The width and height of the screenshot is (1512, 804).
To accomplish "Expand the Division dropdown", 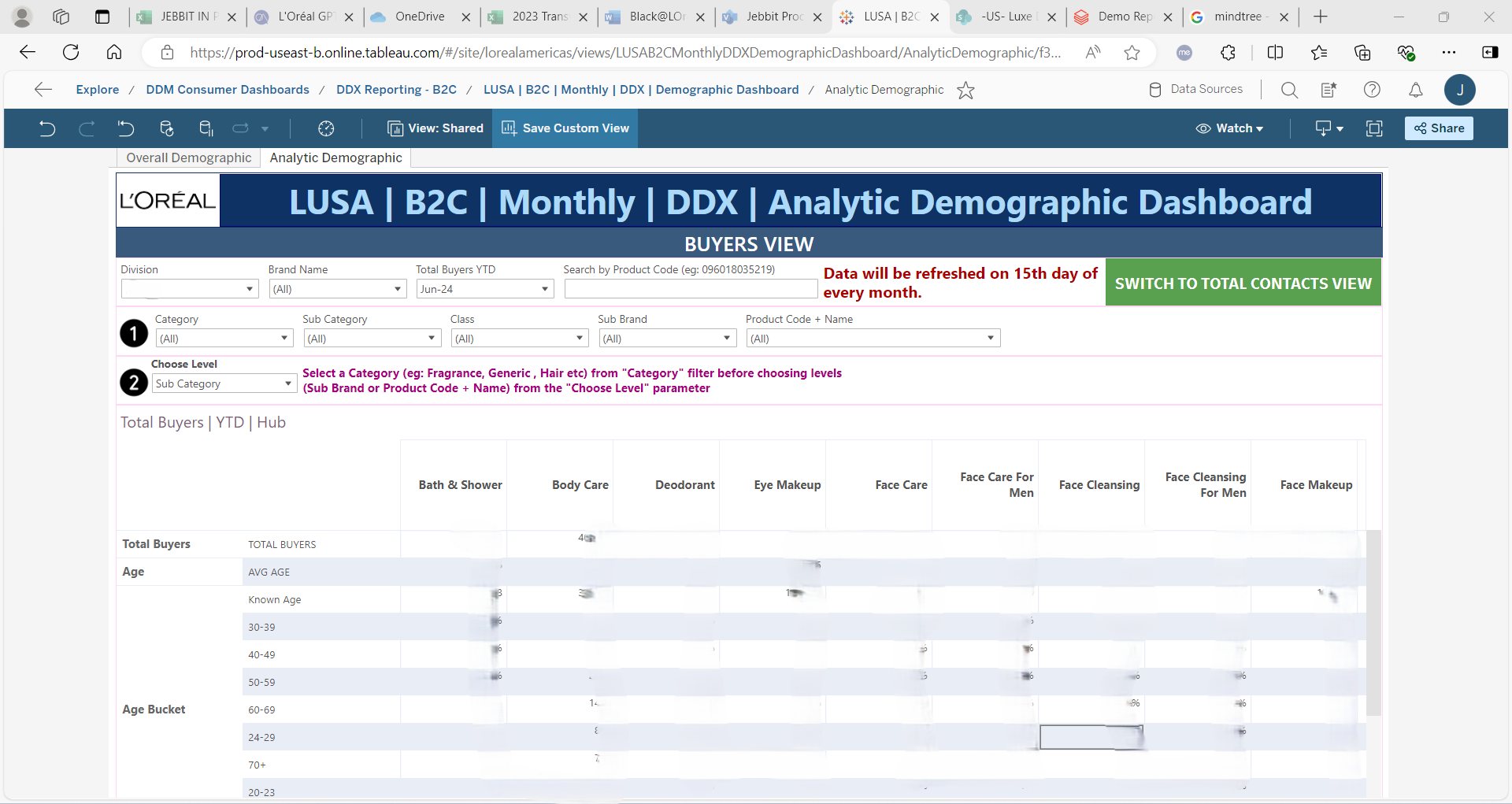I will point(190,289).
